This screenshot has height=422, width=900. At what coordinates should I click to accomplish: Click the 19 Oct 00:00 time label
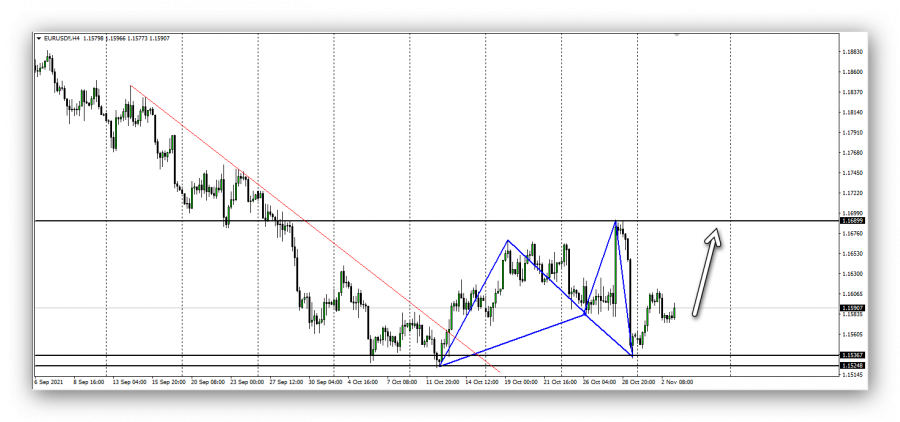[x=520, y=381]
